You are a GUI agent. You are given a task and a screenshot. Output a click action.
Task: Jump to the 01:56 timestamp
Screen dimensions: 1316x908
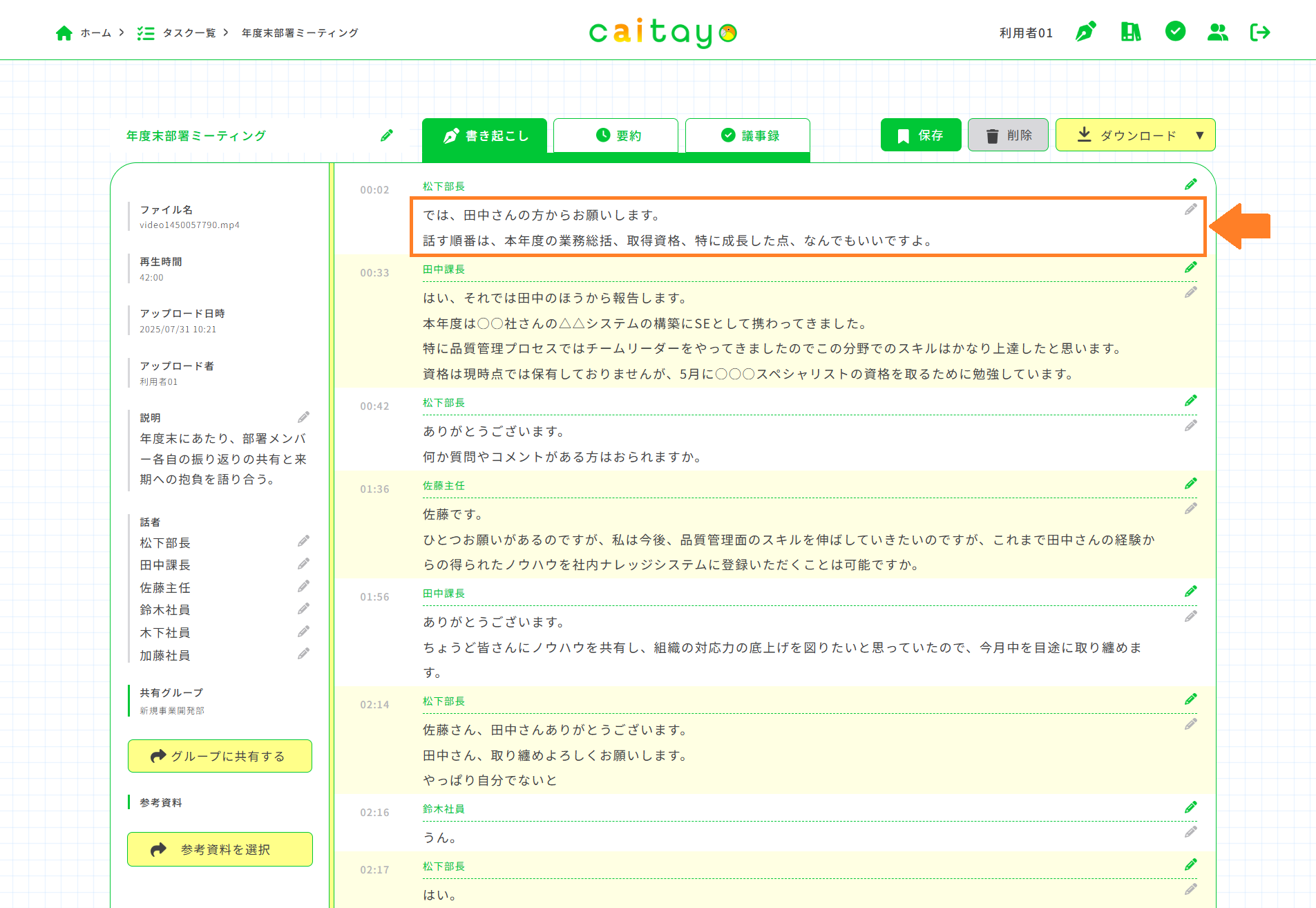coord(374,597)
